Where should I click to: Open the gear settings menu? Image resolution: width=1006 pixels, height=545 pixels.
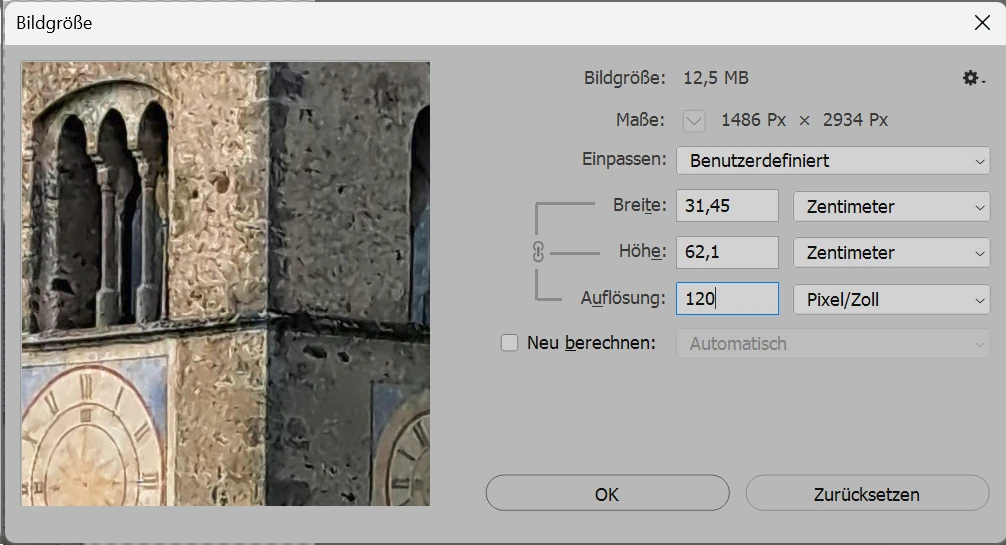coord(973,78)
